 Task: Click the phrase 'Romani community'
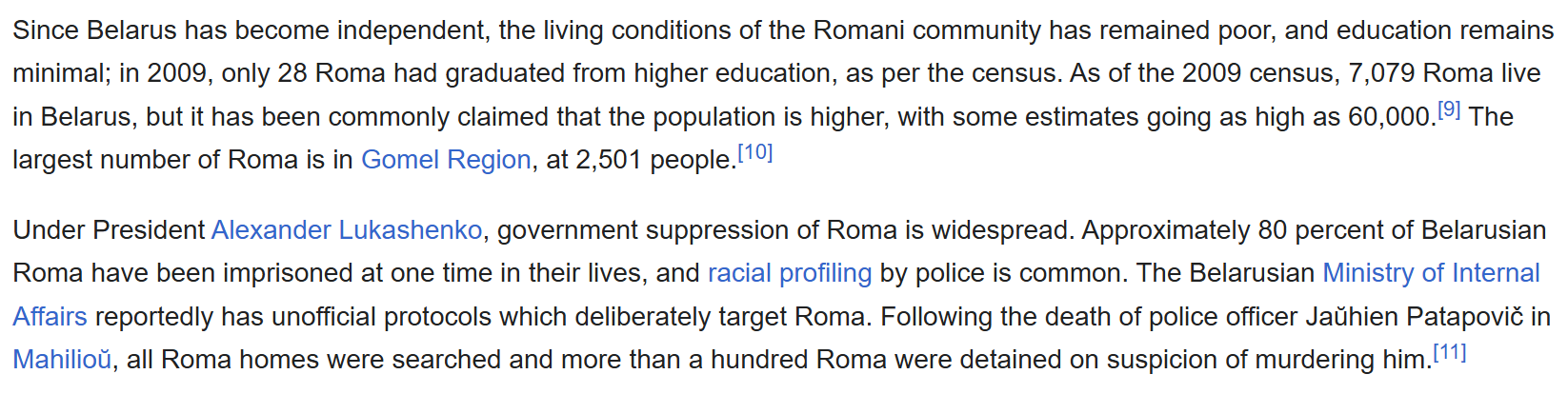(x=927, y=30)
